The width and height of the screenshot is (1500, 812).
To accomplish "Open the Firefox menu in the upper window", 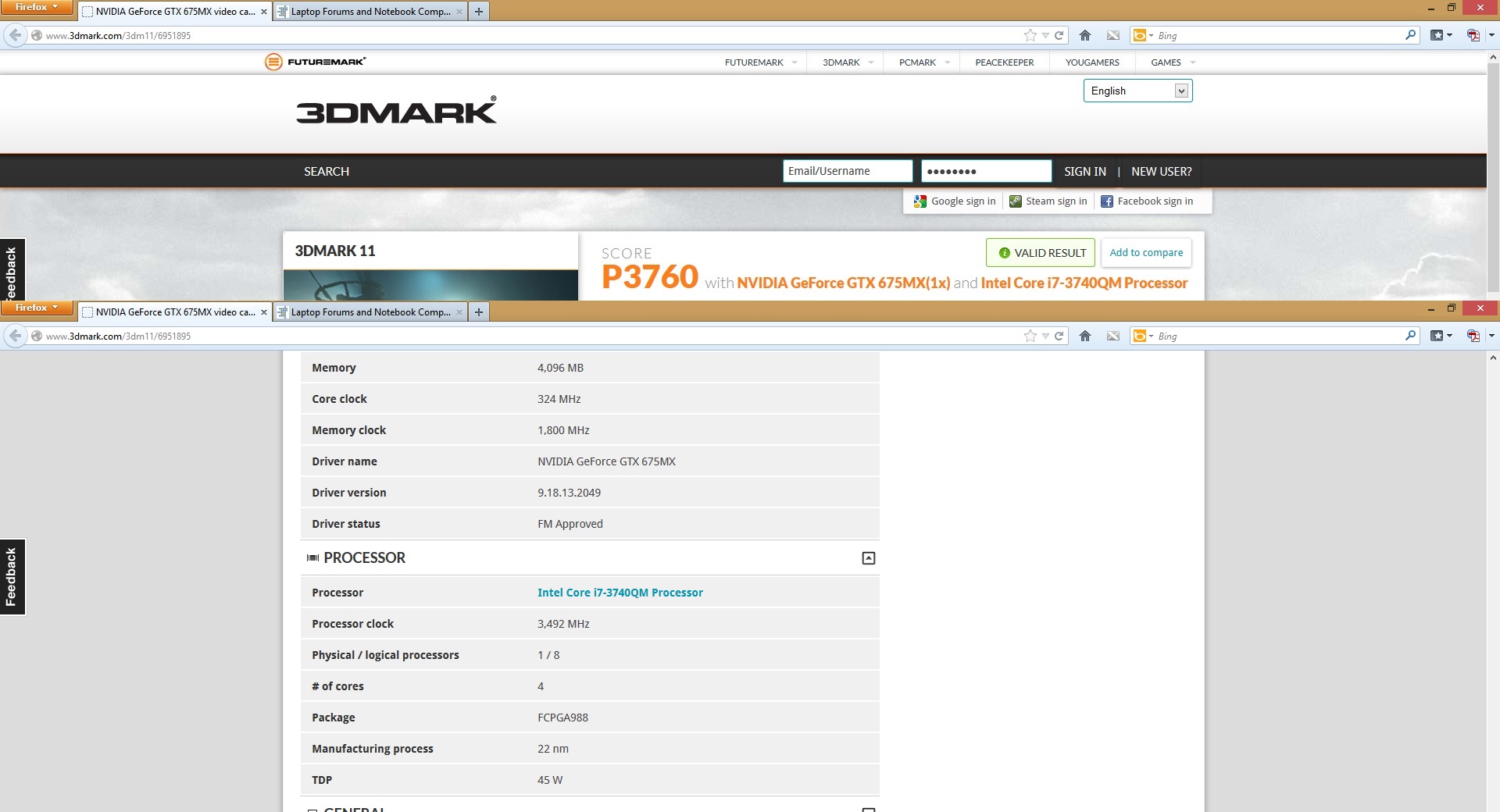I will click(36, 7).
